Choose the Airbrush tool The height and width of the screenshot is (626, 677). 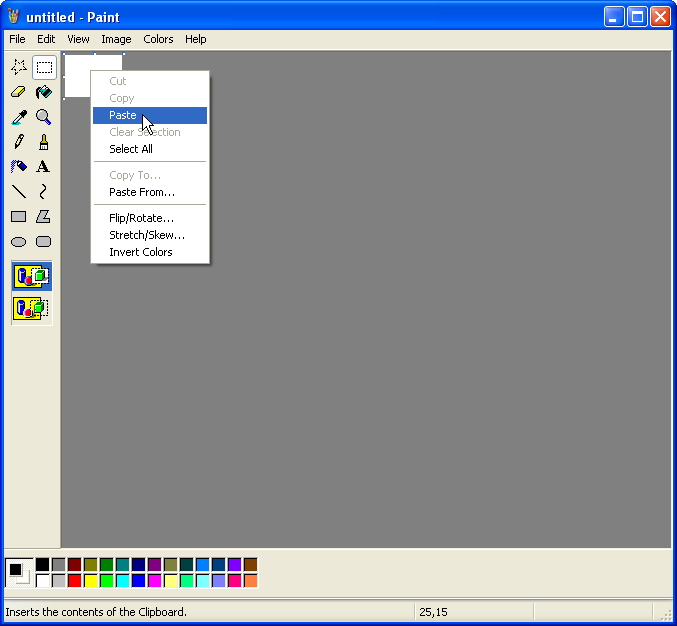coord(18,167)
